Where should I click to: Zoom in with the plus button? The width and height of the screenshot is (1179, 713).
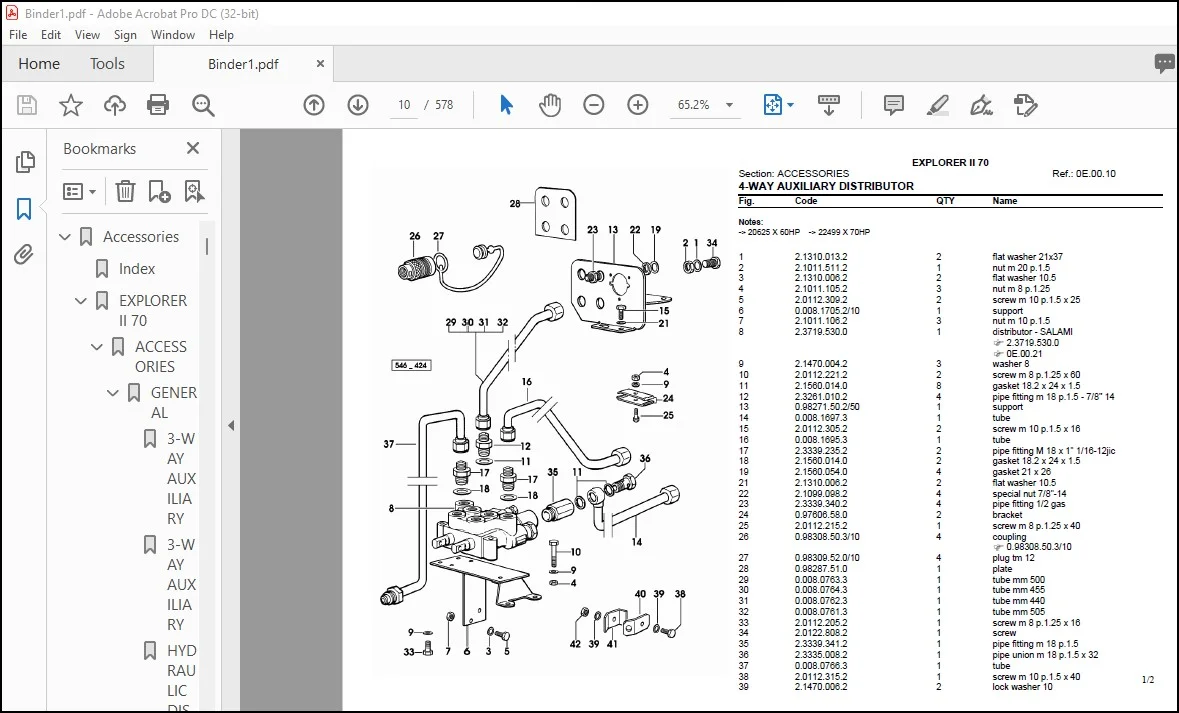pos(638,105)
